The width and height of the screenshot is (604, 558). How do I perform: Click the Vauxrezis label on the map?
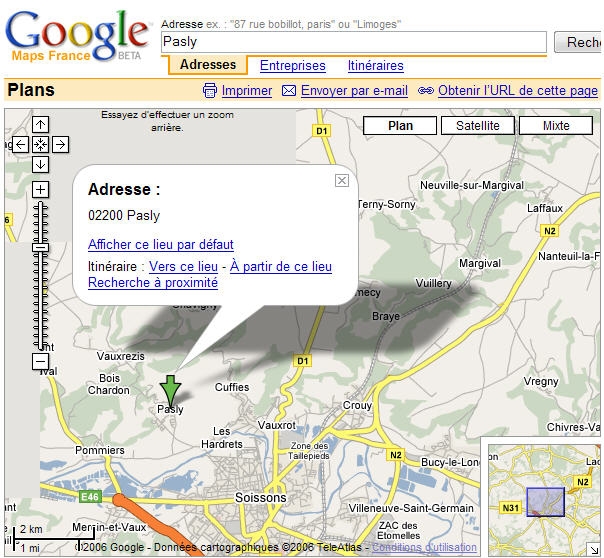pyautogui.click(x=121, y=356)
